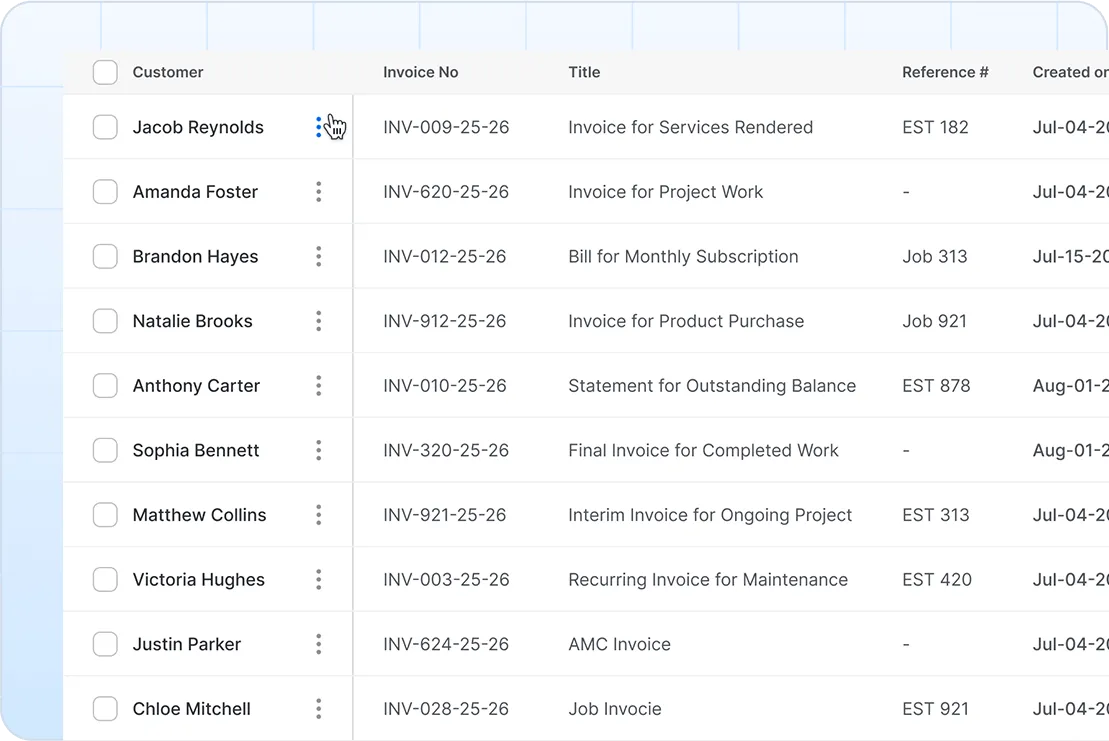Click the Job Invocie title
Image resolution: width=1109 pixels, height=741 pixels.
[x=615, y=708]
